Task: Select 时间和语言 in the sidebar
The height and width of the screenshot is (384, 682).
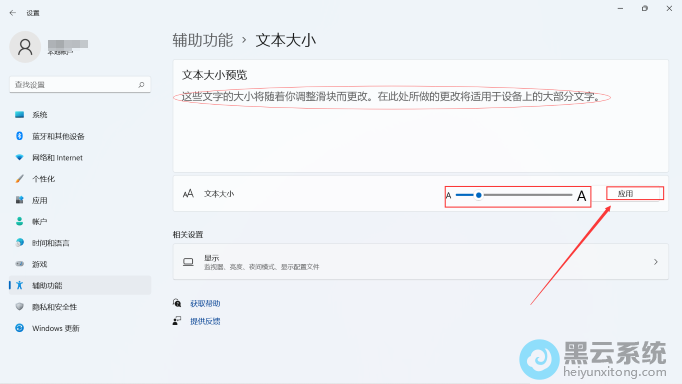Action: tap(80, 243)
